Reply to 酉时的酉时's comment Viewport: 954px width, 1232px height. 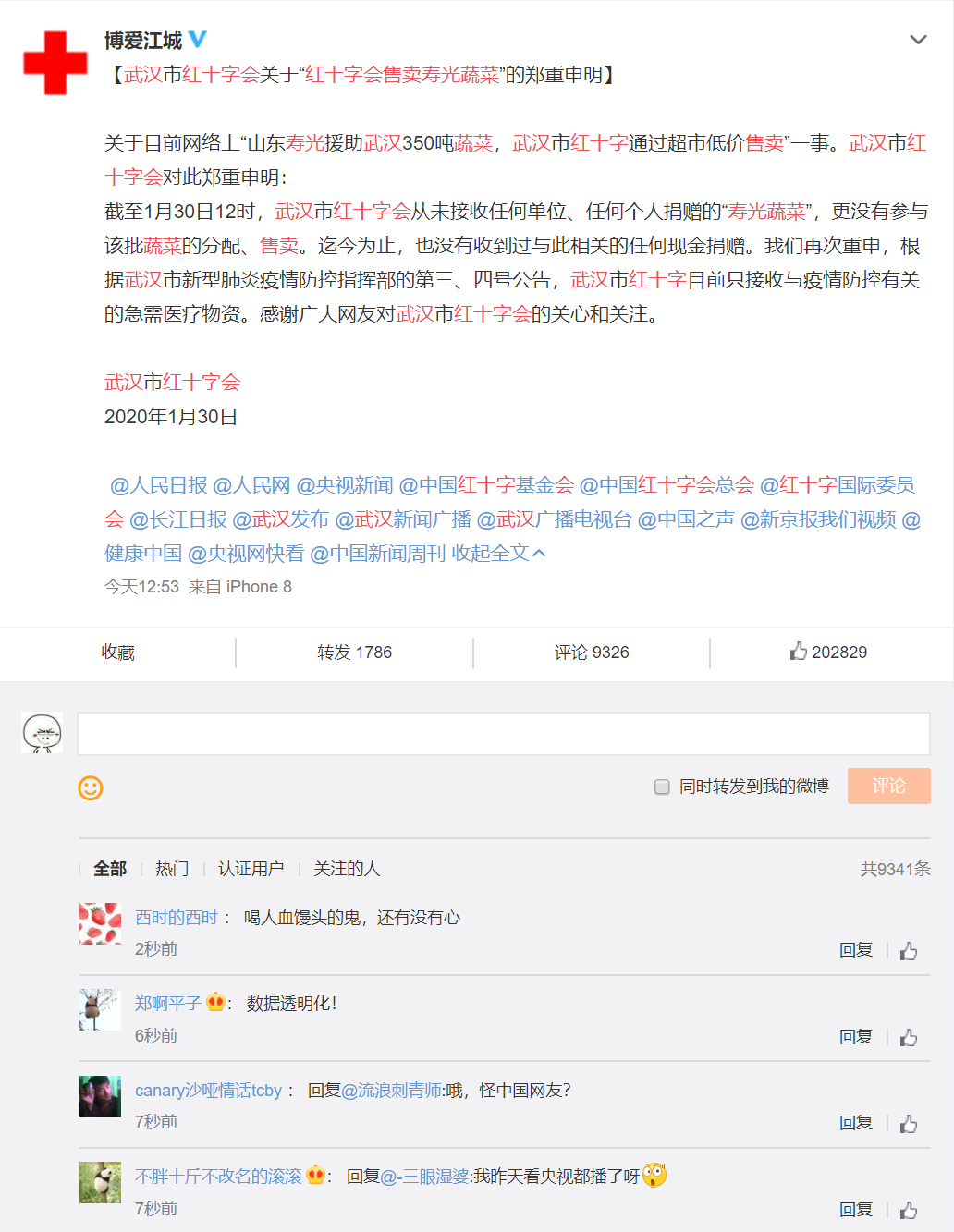pyautogui.click(x=856, y=950)
